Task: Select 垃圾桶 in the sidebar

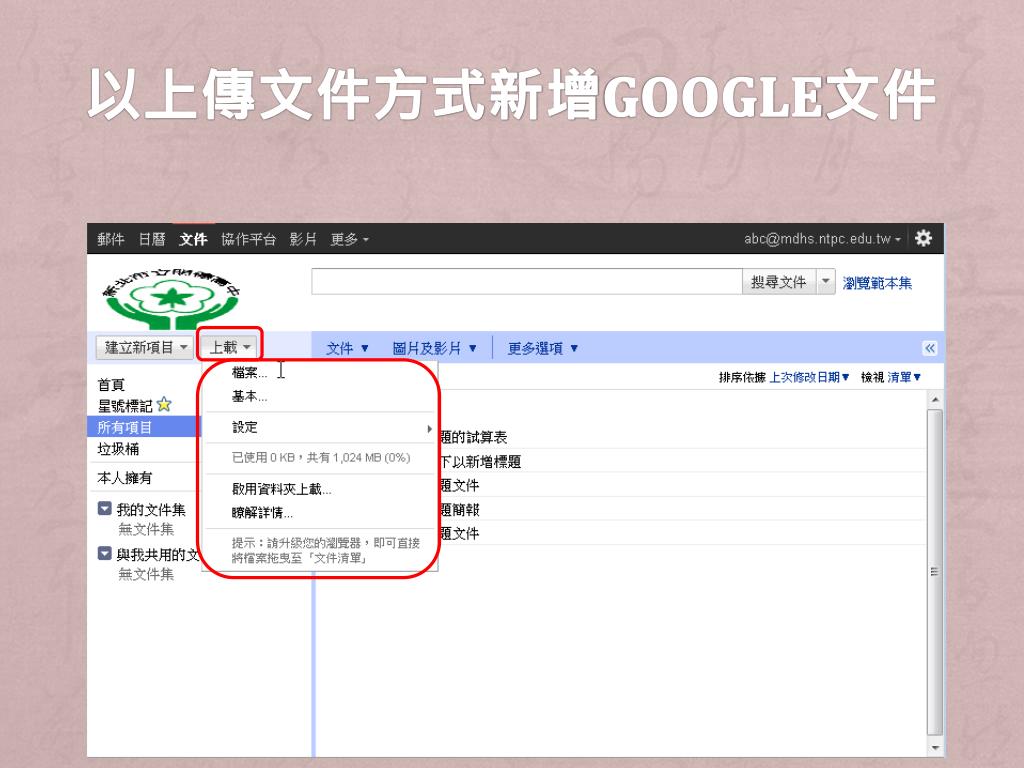Action: tap(118, 449)
